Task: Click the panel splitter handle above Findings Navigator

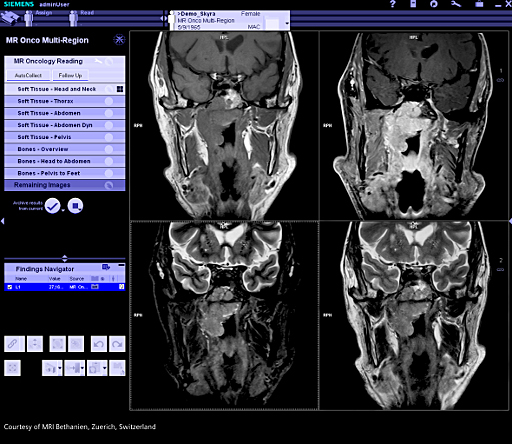Action: 65,258
